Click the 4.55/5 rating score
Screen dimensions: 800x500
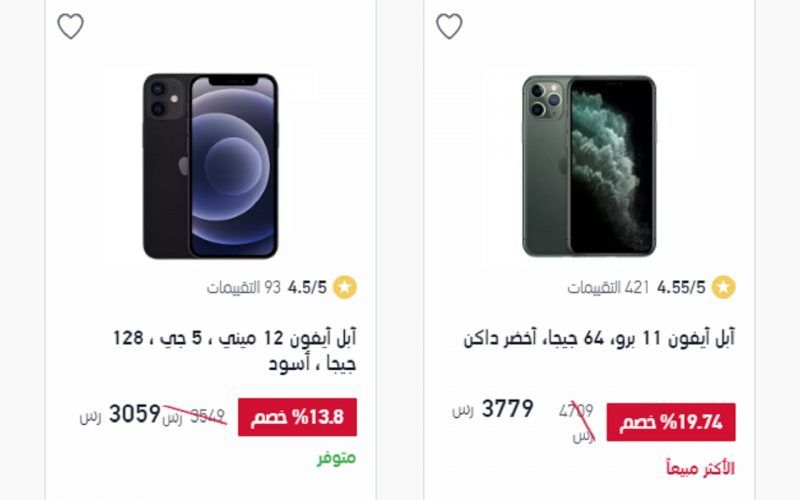point(681,288)
